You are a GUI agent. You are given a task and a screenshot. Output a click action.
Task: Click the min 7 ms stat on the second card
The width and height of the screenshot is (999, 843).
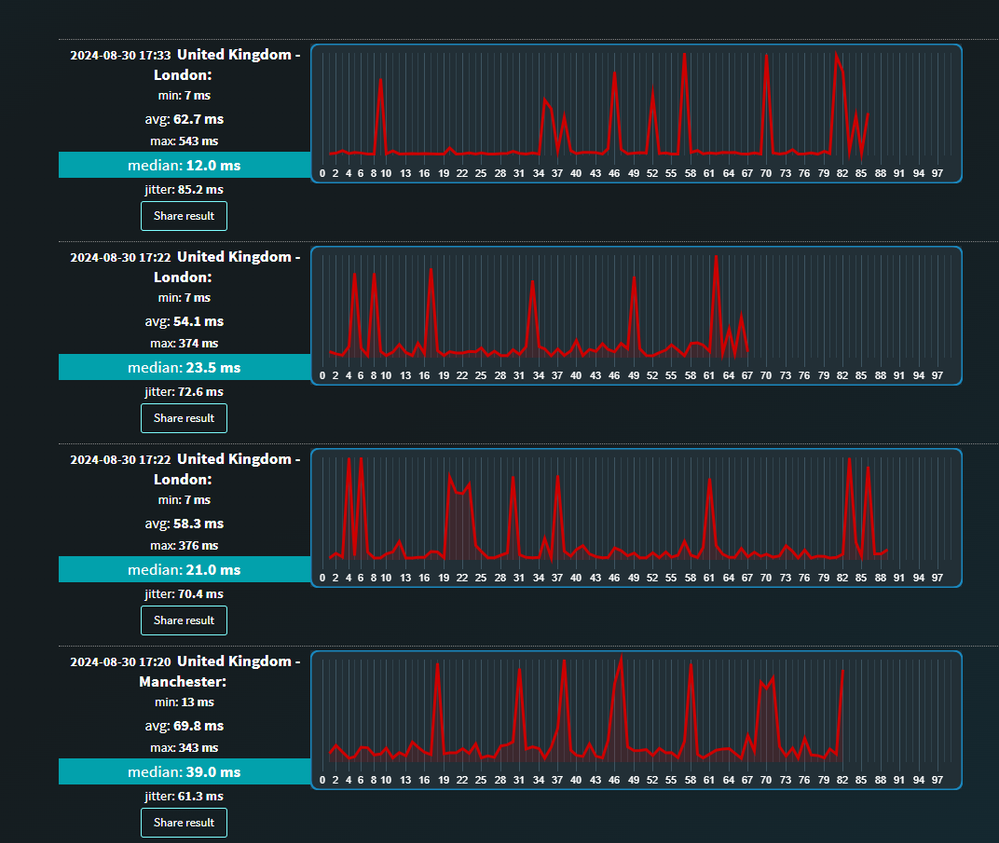[183, 297]
